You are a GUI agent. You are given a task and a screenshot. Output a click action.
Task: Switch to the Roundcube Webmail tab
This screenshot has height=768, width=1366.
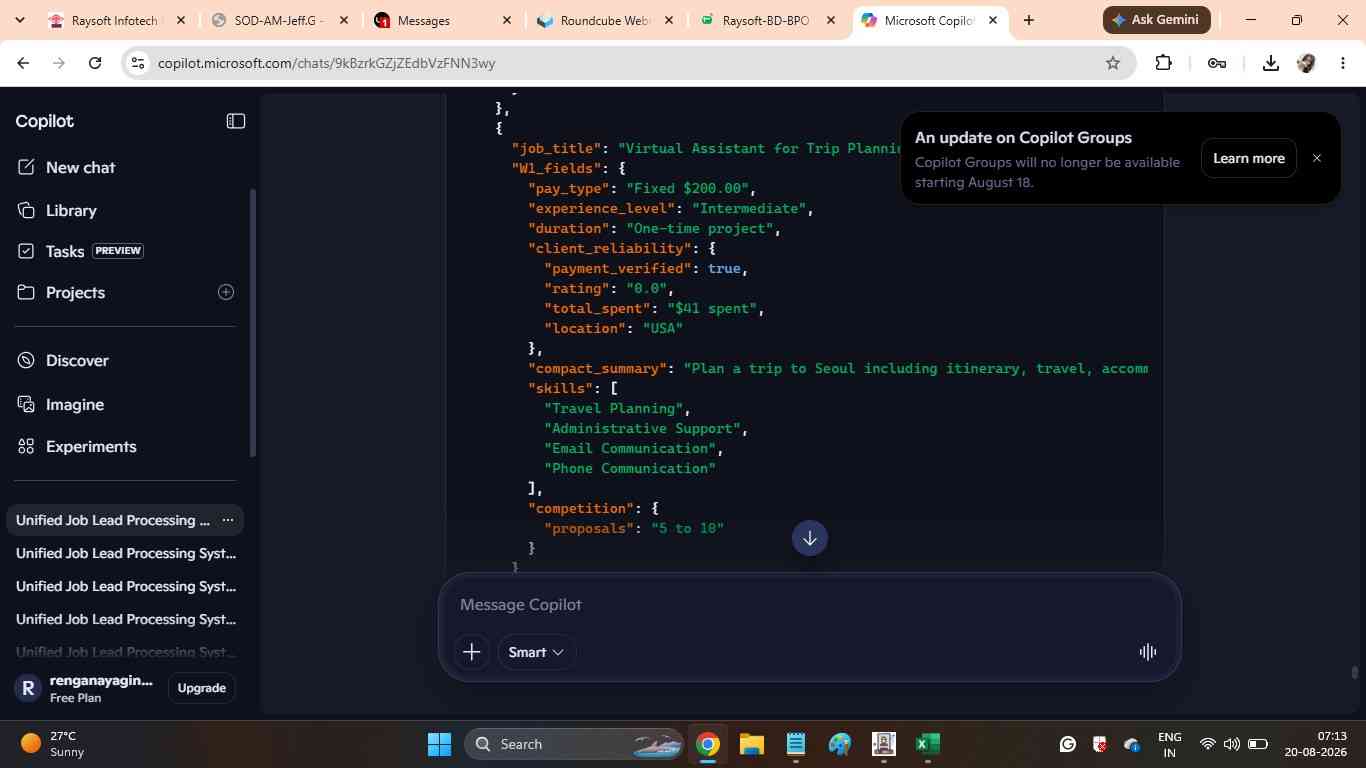(x=603, y=20)
